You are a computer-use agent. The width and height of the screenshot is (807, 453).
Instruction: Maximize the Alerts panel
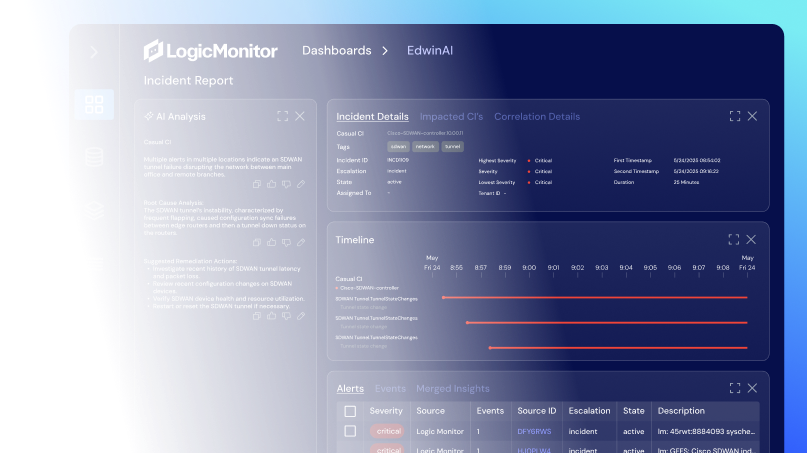click(735, 388)
